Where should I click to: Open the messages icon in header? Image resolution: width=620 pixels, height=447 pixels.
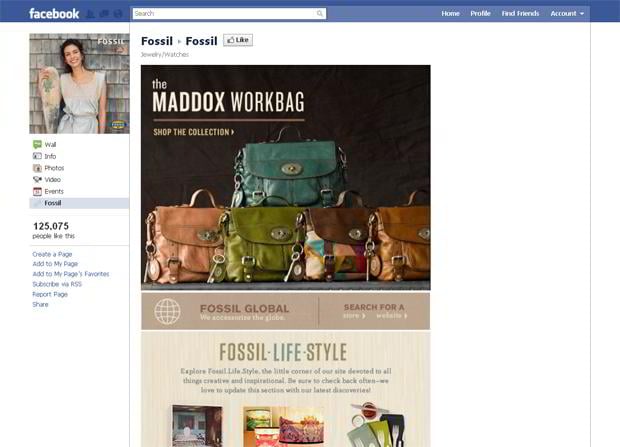pyautogui.click(x=104, y=14)
